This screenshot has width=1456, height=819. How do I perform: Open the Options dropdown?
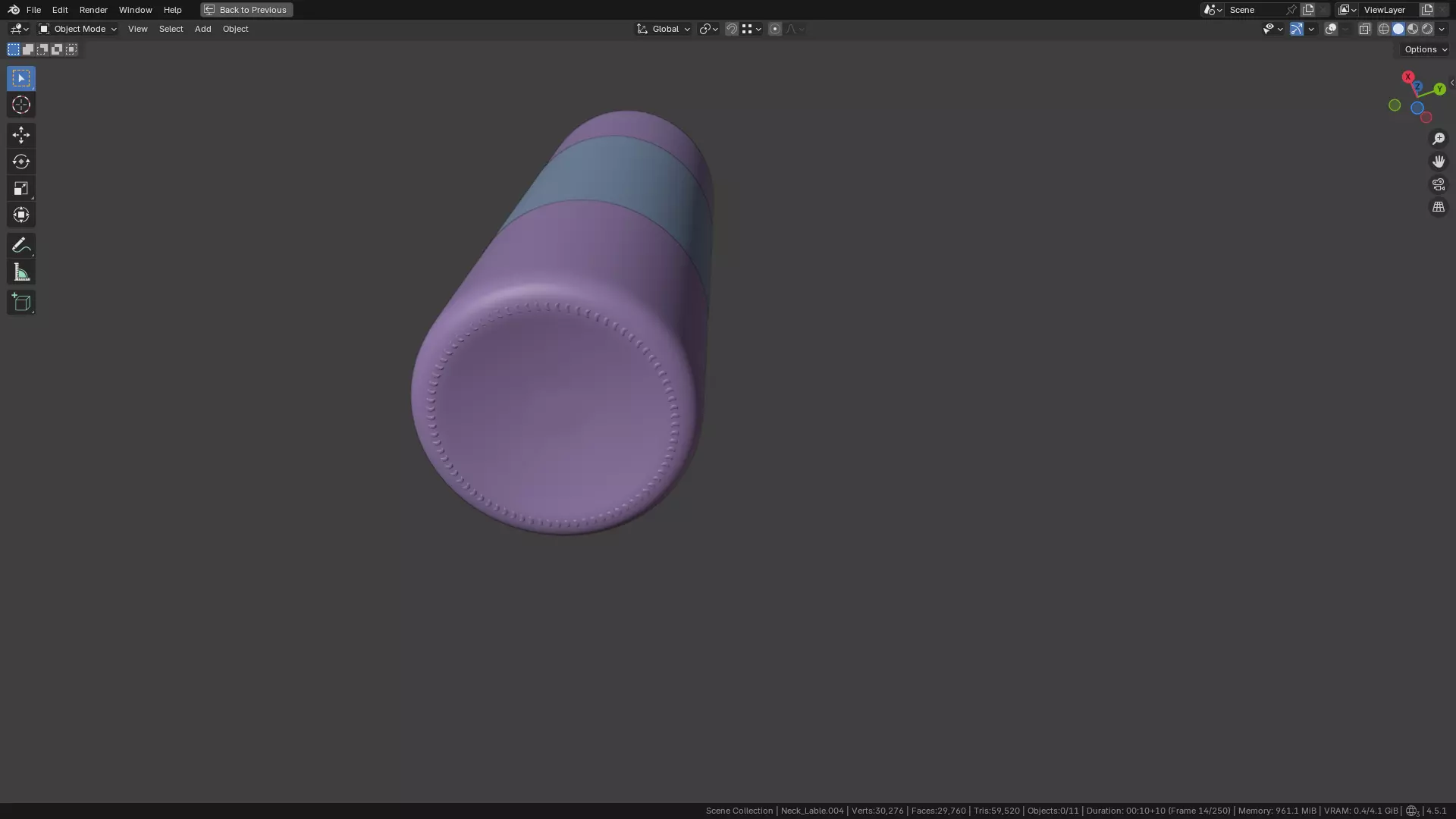pyautogui.click(x=1425, y=49)
